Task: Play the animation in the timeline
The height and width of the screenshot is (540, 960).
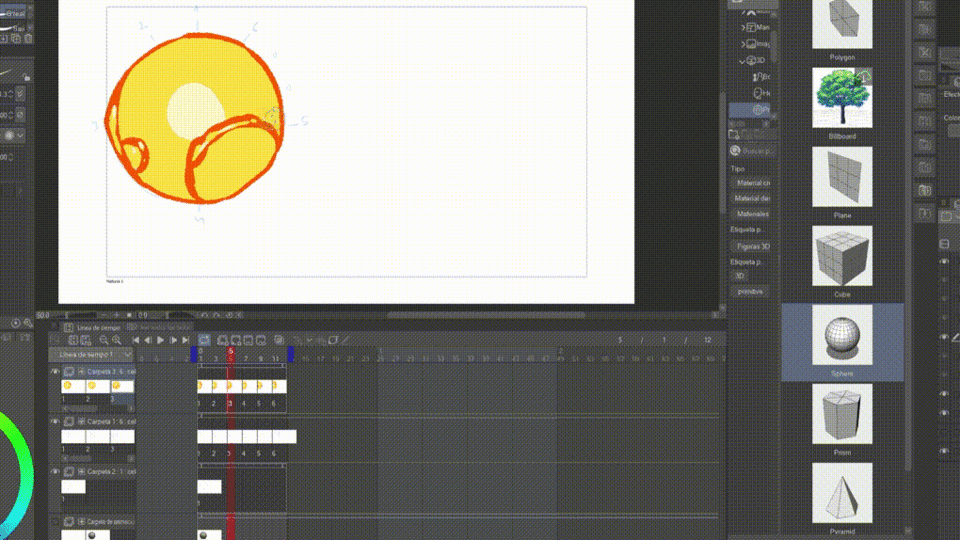Action: coord(160,340)
